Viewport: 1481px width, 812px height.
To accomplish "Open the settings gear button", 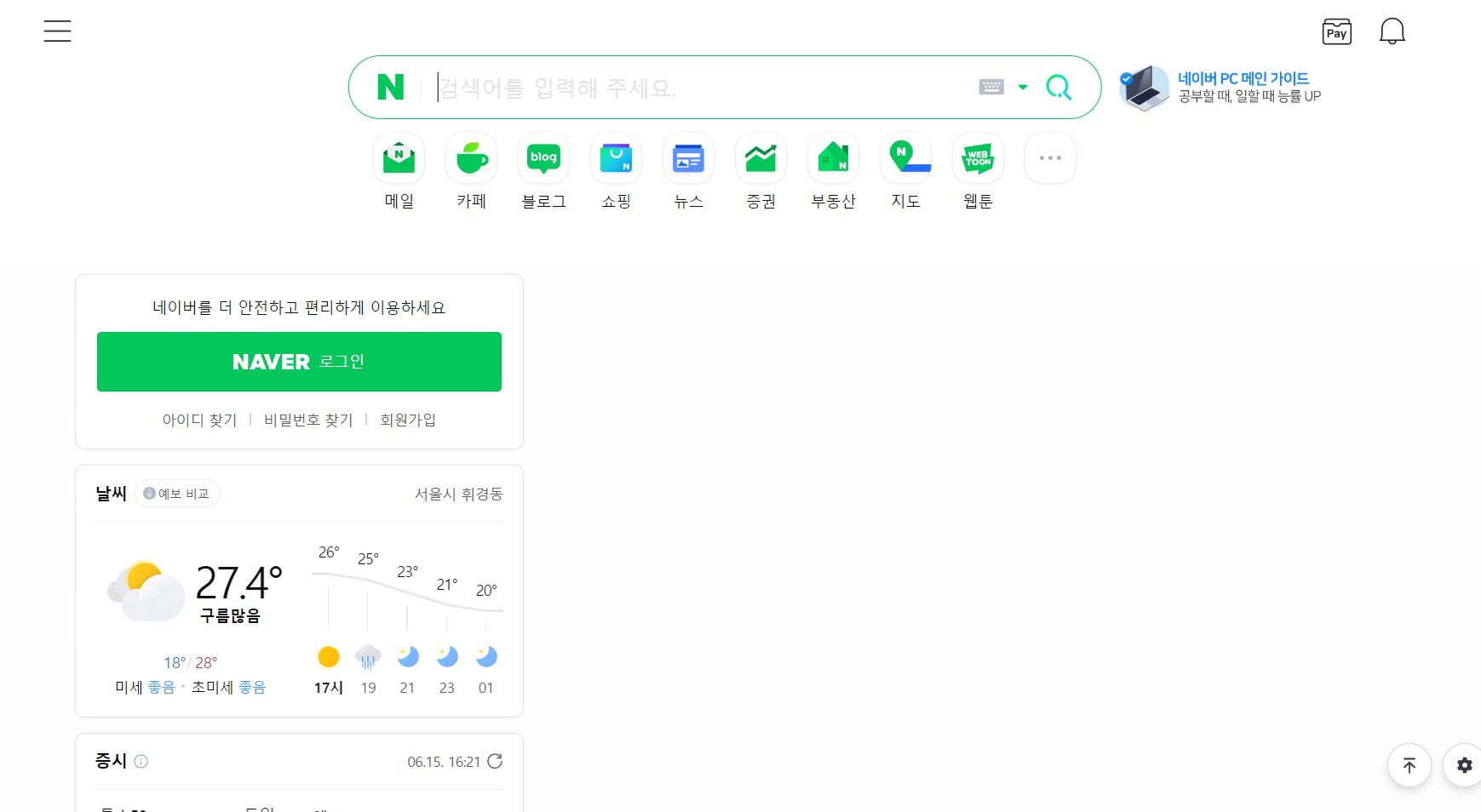I will click(x=1464, y=765).
